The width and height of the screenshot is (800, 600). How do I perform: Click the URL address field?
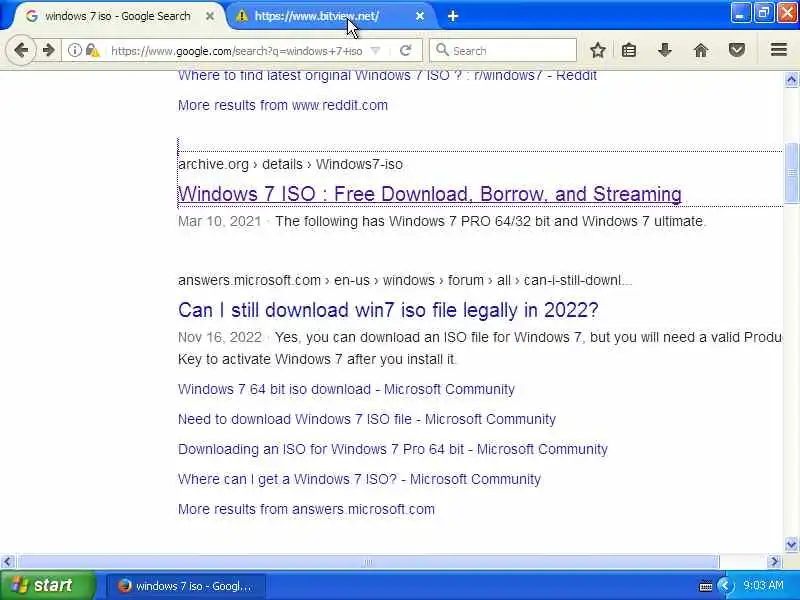tap(237, 51)
